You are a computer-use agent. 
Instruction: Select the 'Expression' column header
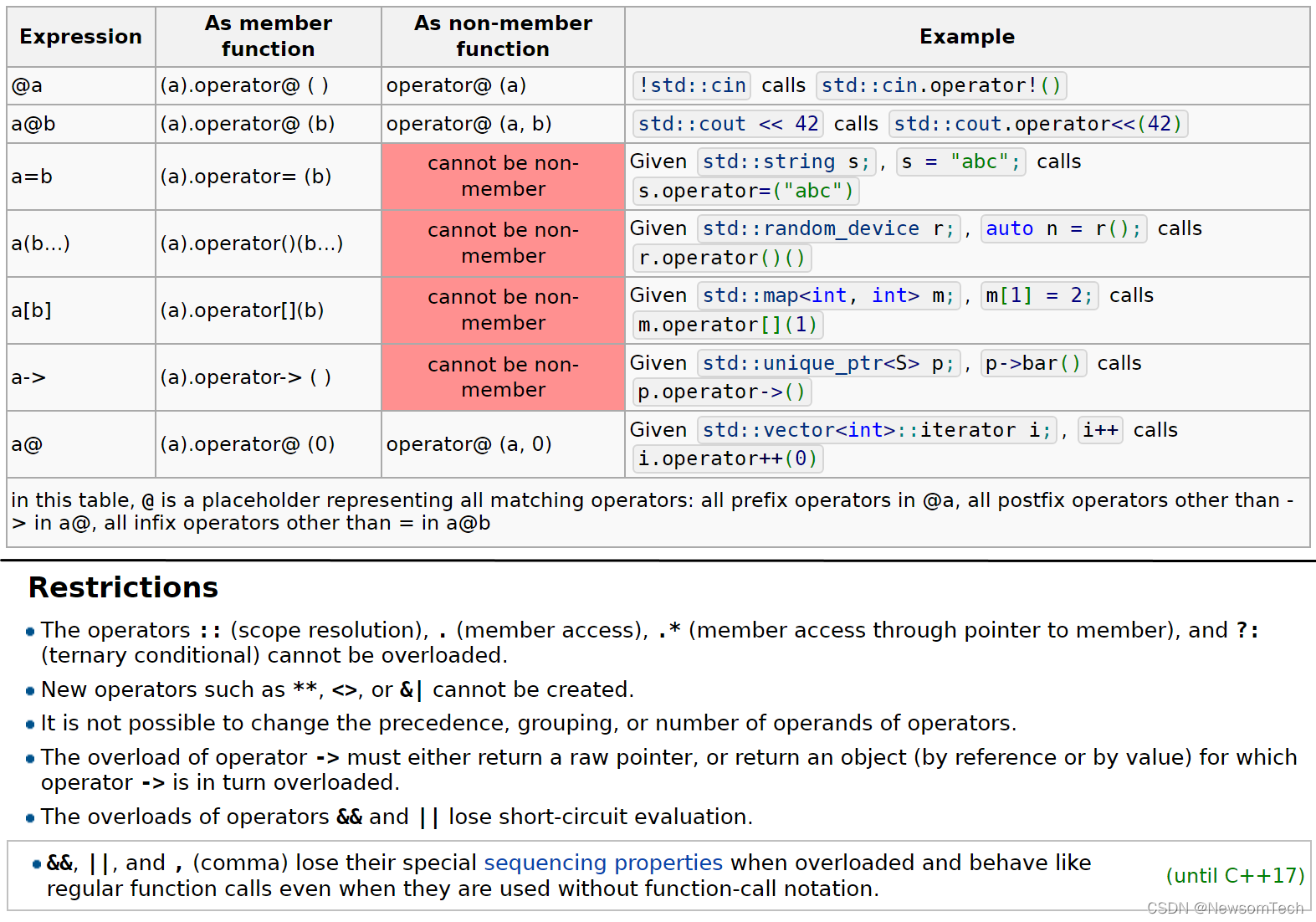pyautogui.click(x=81, y=37)
